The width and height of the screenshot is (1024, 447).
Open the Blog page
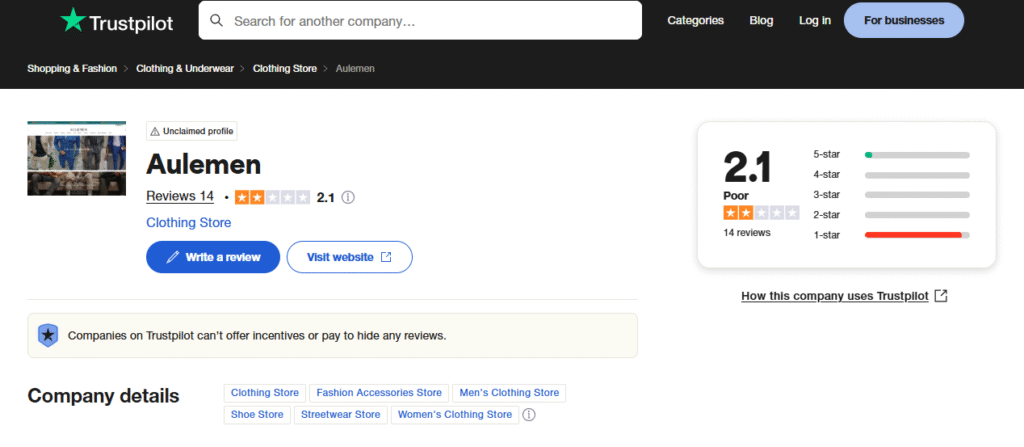click(761, 20)
